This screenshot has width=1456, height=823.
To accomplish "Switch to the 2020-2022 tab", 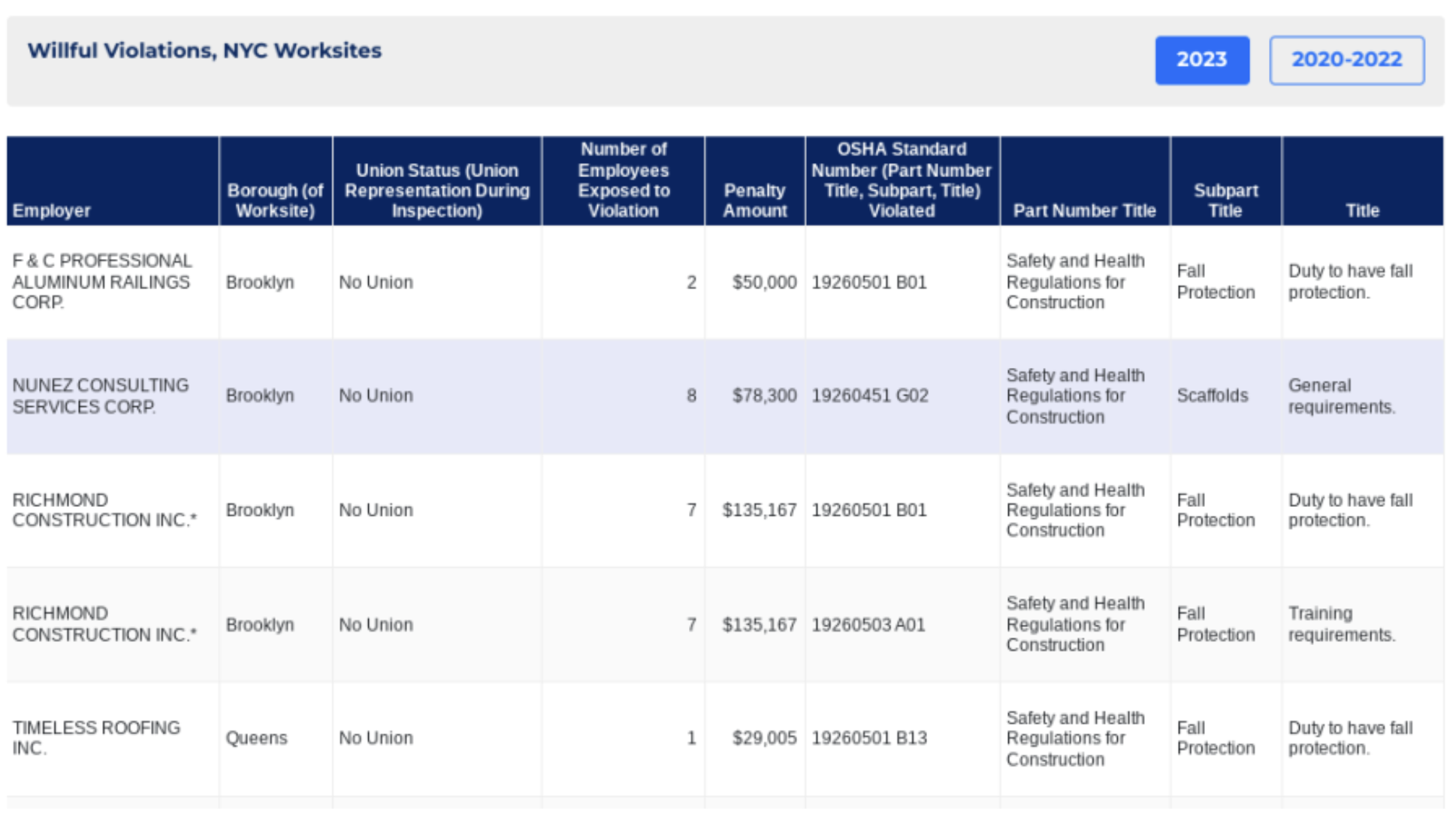I will click(1346, 60).
